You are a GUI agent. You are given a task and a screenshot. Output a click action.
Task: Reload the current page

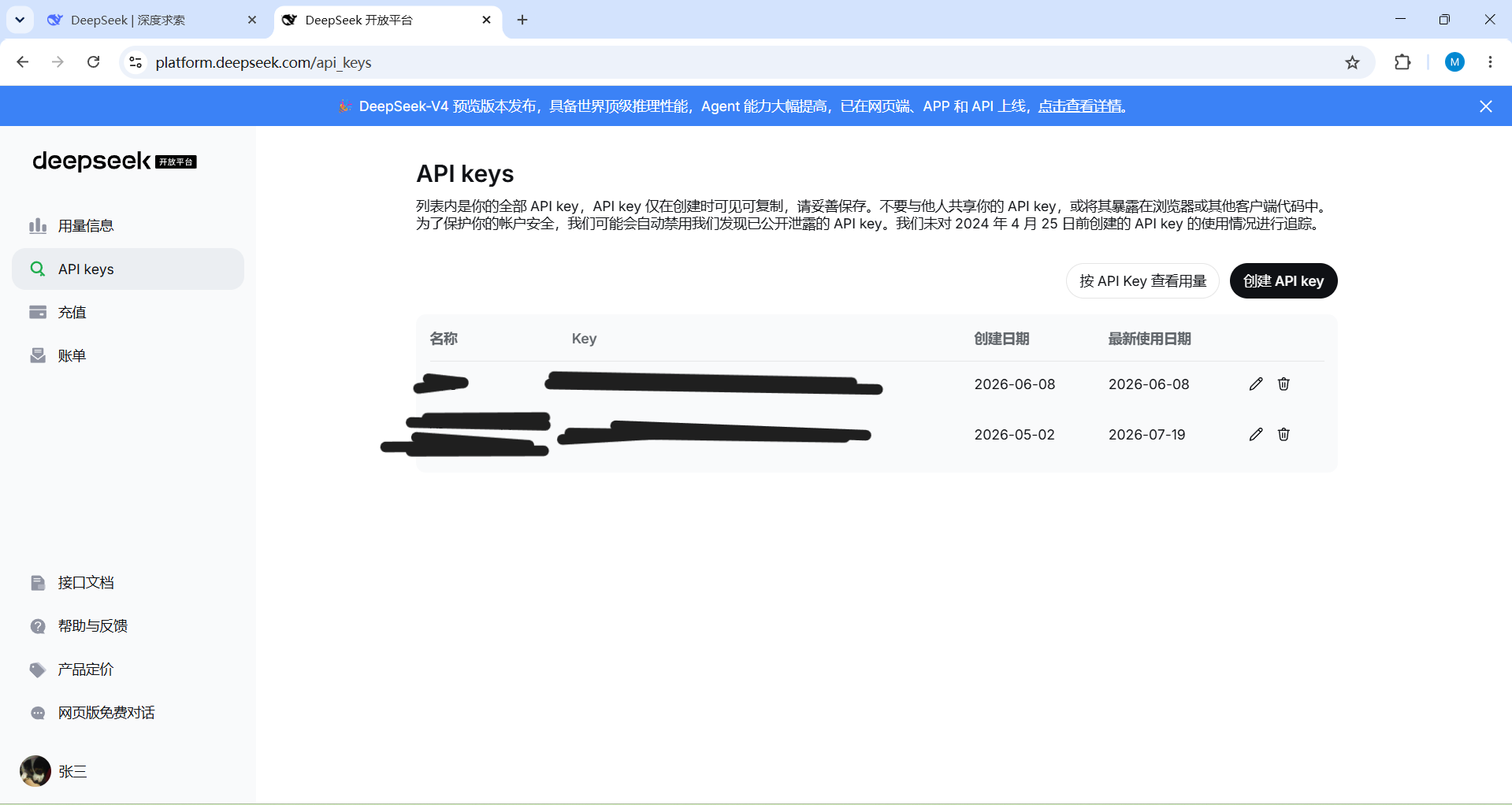tap(93, 62)
